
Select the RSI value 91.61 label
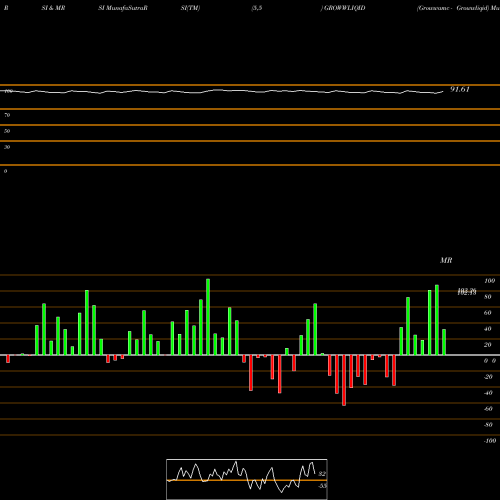460,89
